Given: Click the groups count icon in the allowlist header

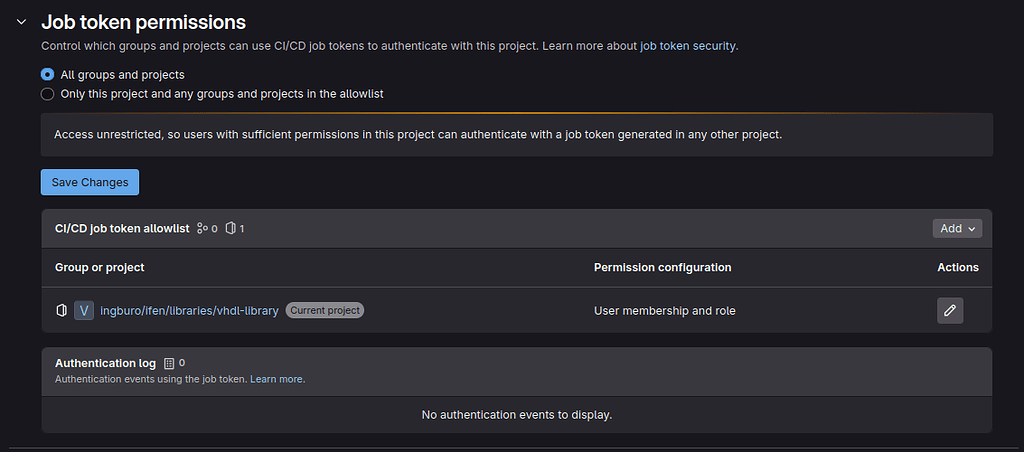Looking at the screenshot, I should coord(202,228).
